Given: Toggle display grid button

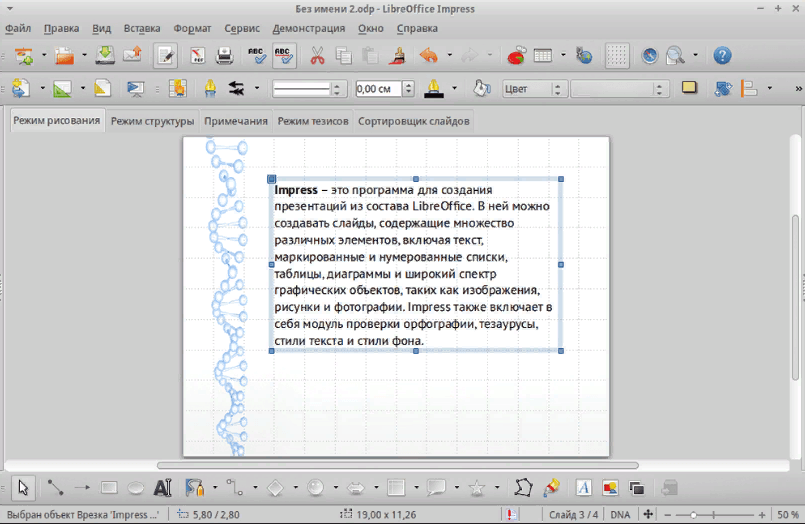Looking at the screenshot, I should click(x=617, y=55).
